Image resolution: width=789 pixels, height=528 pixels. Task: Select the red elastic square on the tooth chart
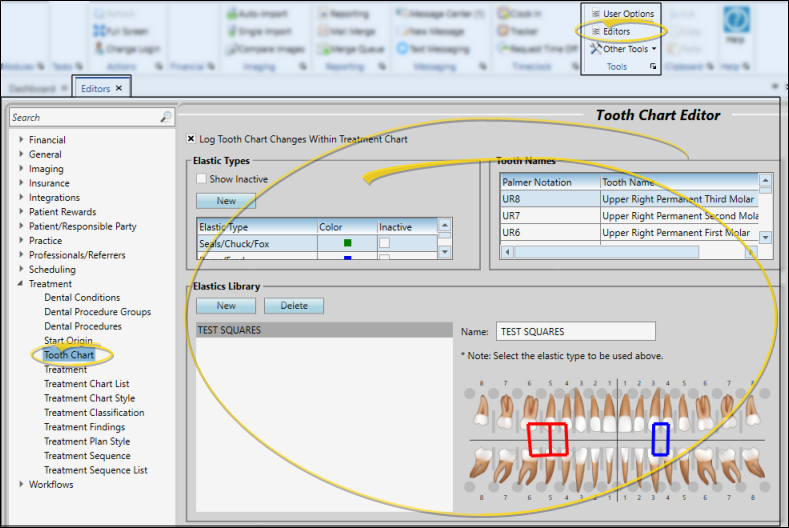coord(548,439)
